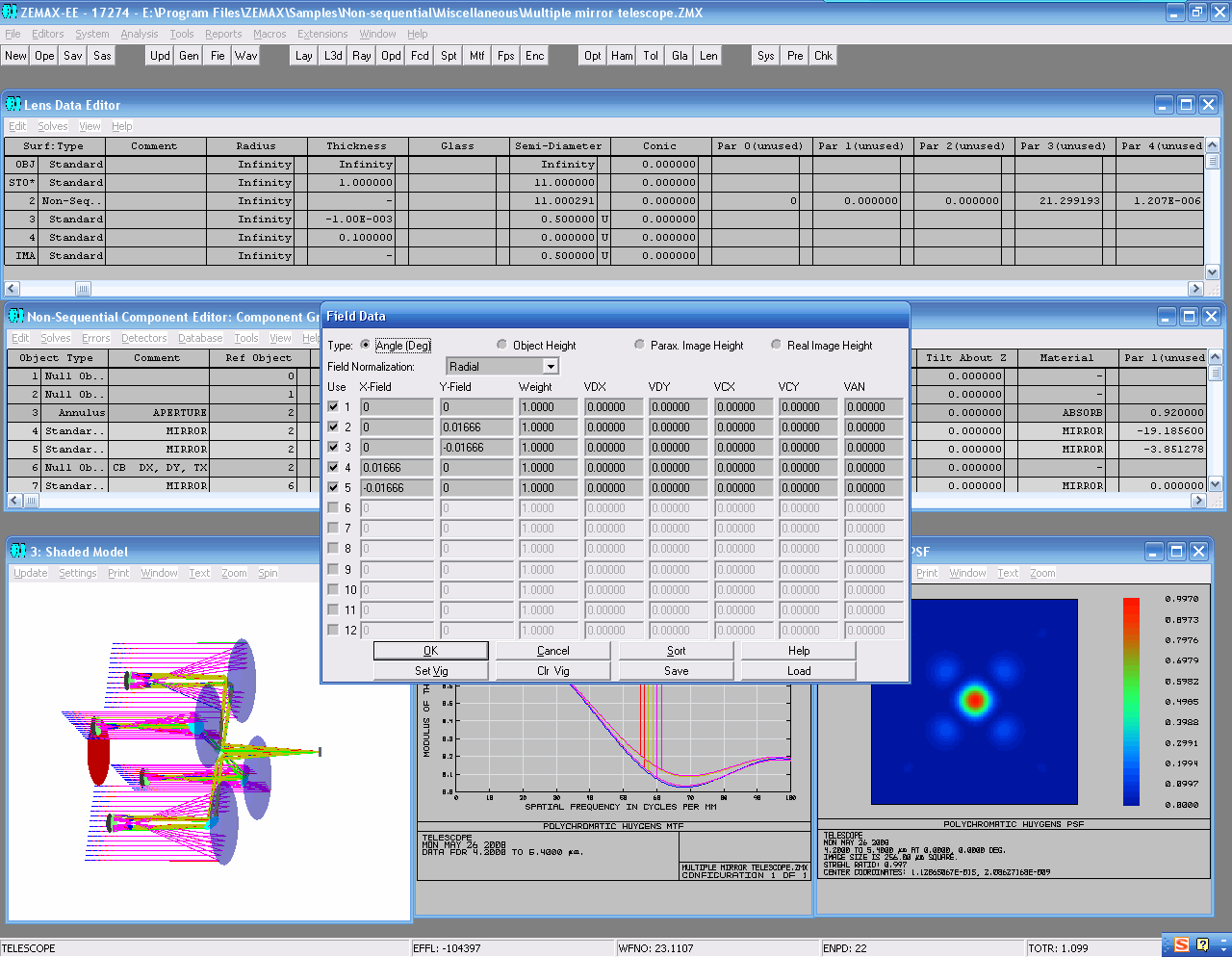1232x957 pixels.
Task: Click the Ham hammer optimization button
Action: click(622, 56)
